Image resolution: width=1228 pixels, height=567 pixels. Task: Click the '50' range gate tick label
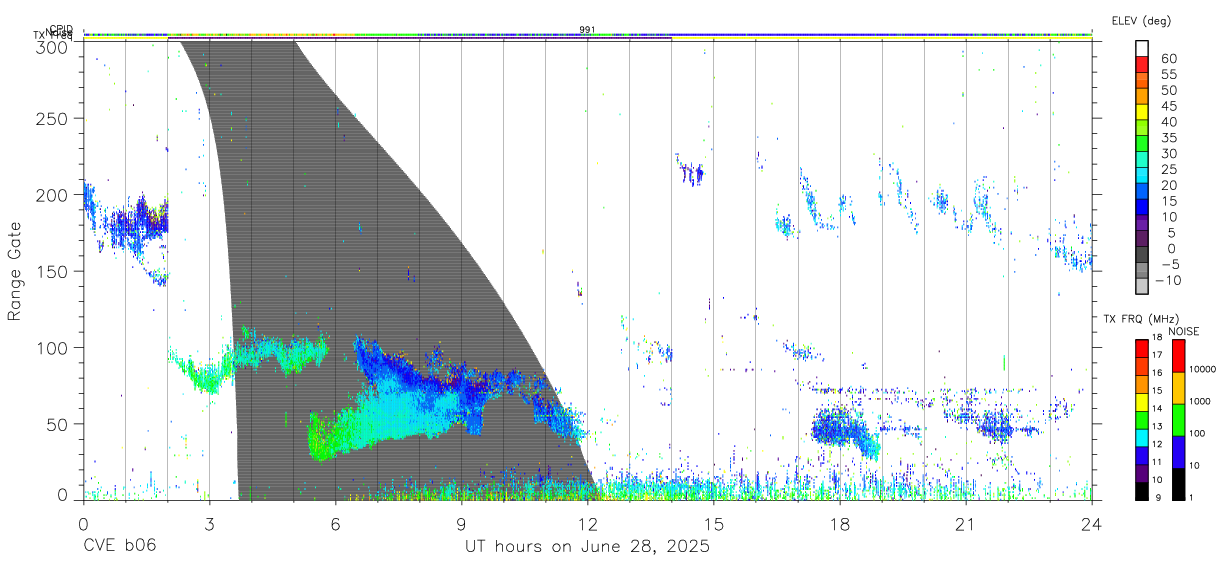coord(59,423)
